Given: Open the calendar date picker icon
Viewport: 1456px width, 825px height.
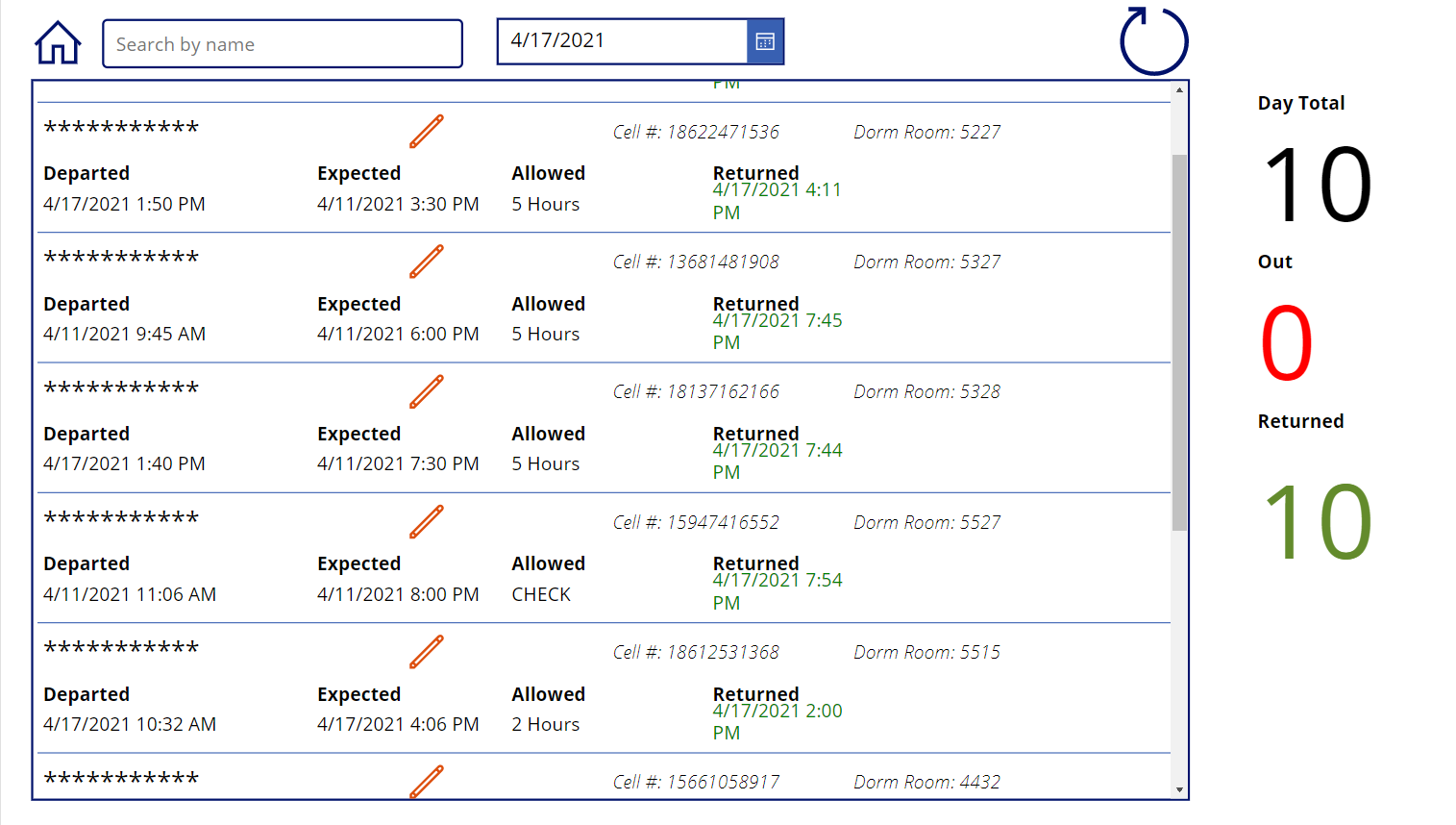Looking at the screenshot, I should click(x=765, y=41).
